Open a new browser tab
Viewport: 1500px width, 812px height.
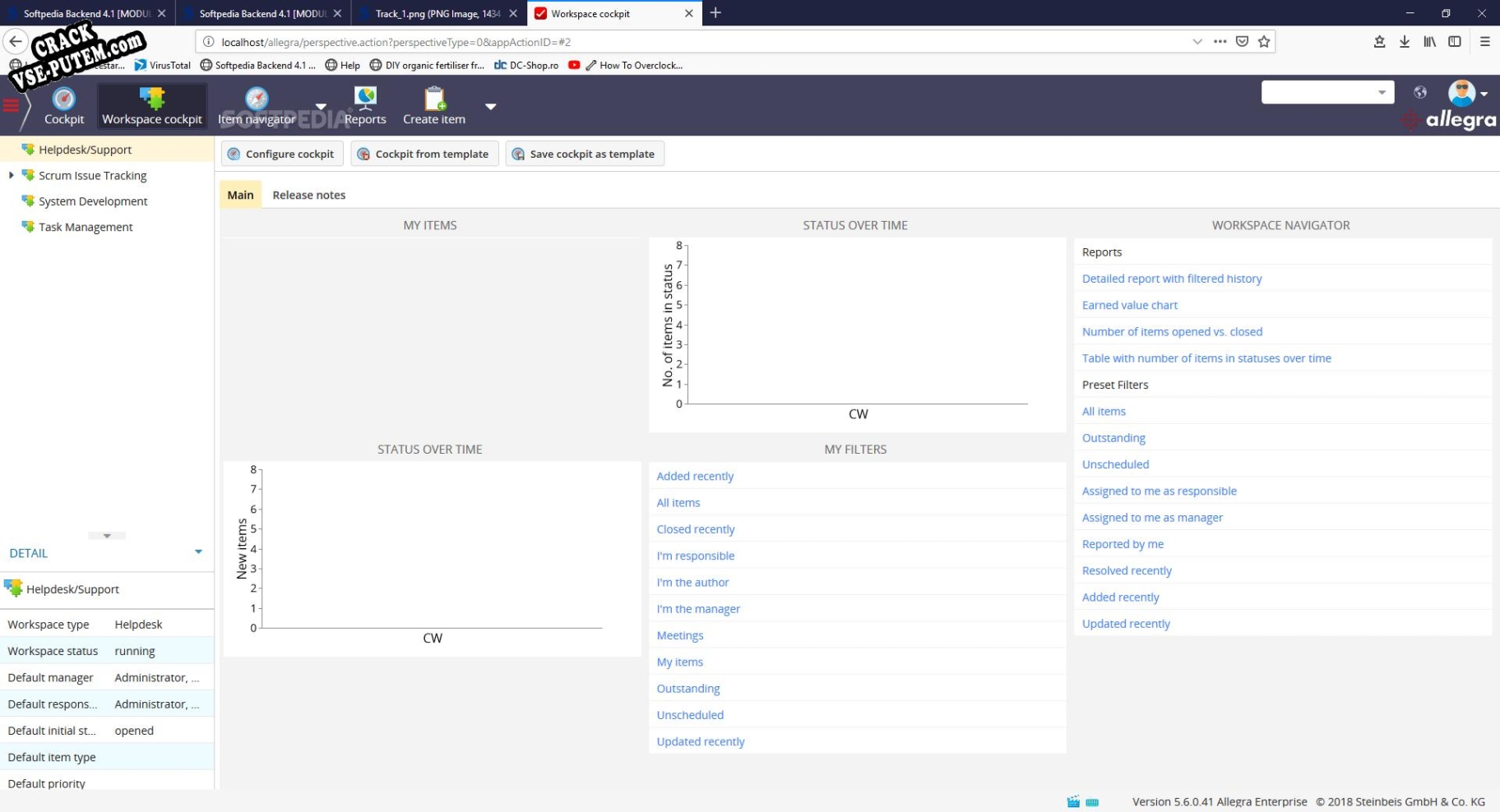715,12
